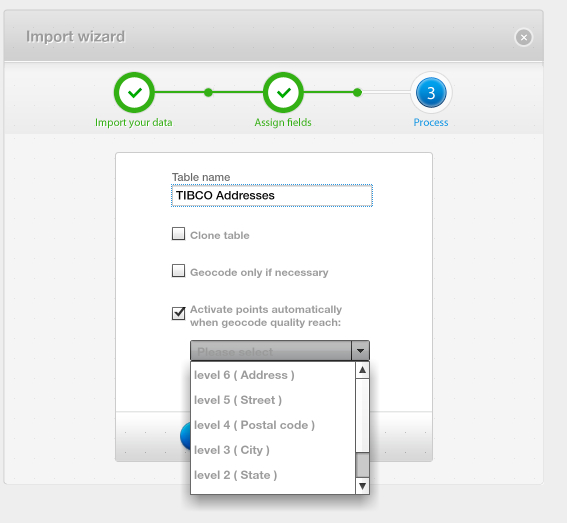Click the blue step 3 Process icon

(x=431, y=93)
